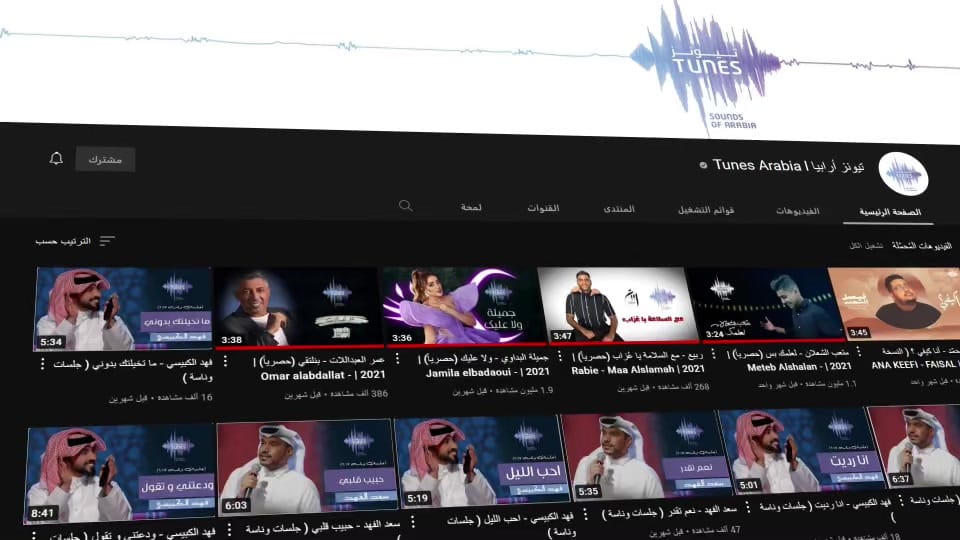This screenshot has height=540, width=960.
Task: Switch to the الفيديوهات tab
Action: [797, 211]
